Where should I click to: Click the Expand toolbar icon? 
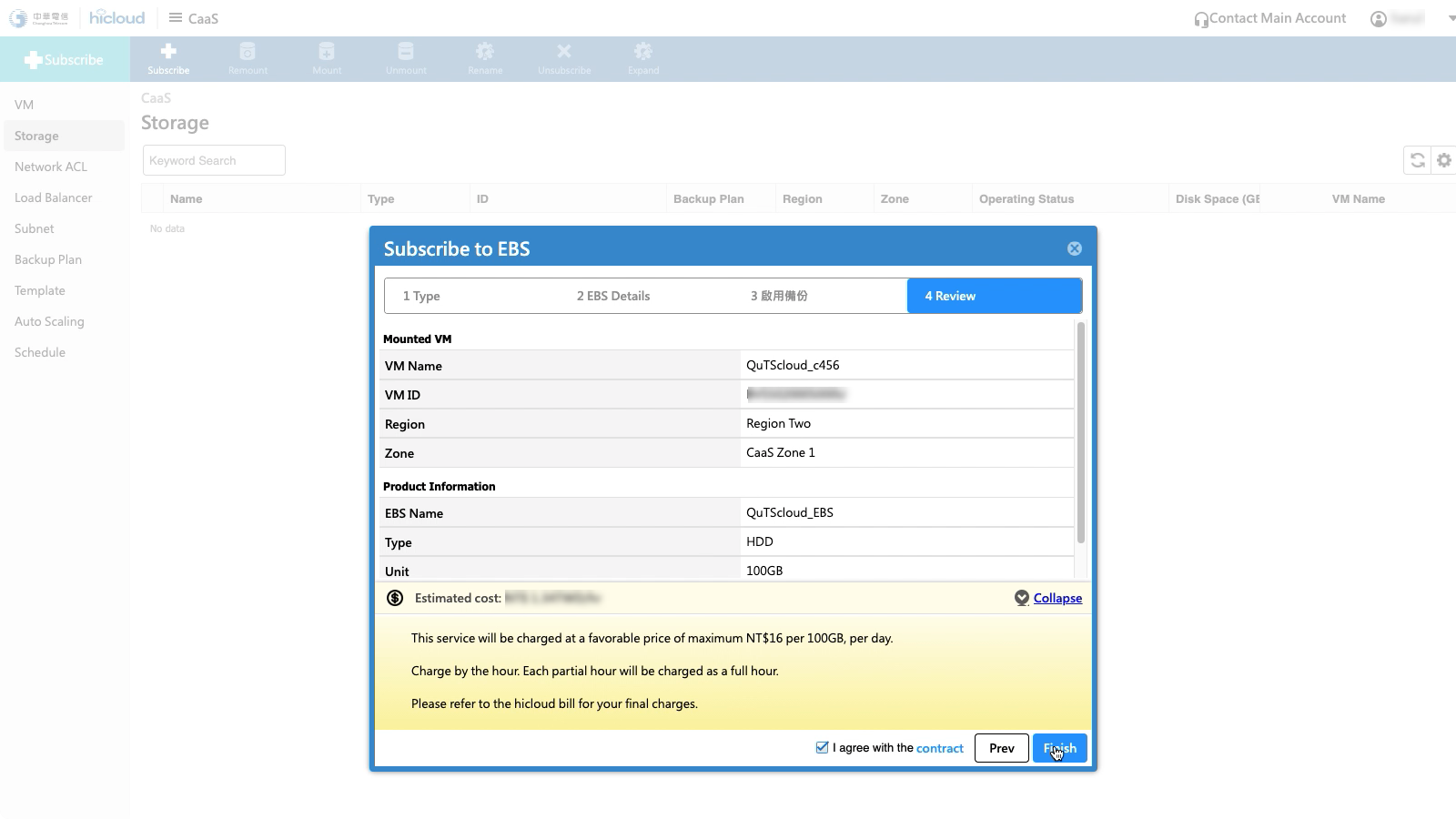tap(643, 52)
